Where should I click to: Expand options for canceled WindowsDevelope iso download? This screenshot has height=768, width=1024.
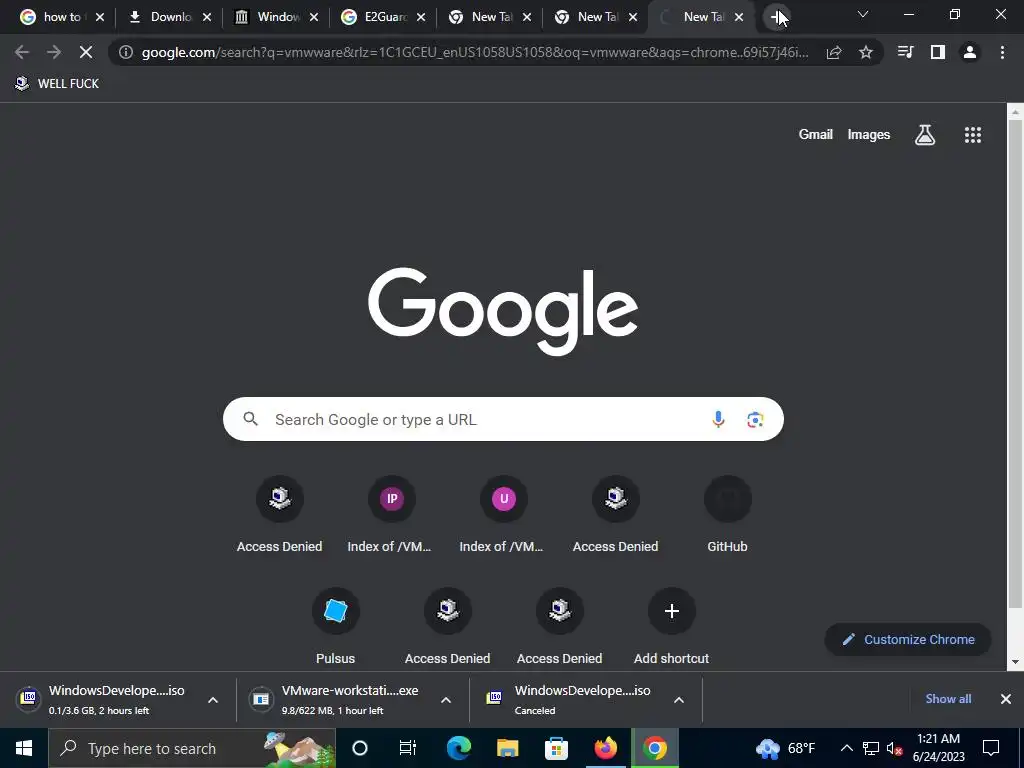(679, 700)
